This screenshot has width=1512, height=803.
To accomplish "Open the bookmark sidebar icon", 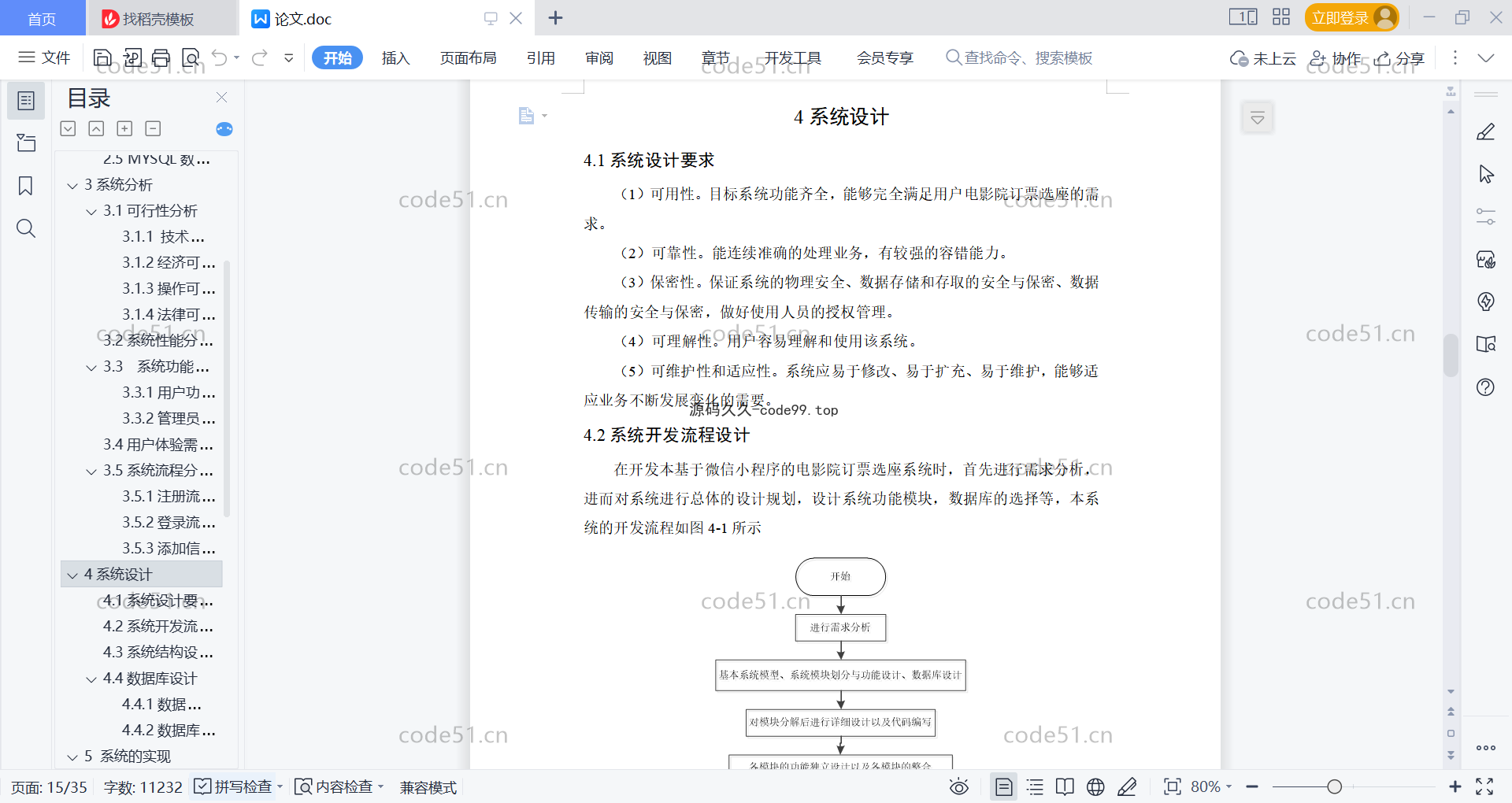I will pyautogui.click(x=26, y=186).
